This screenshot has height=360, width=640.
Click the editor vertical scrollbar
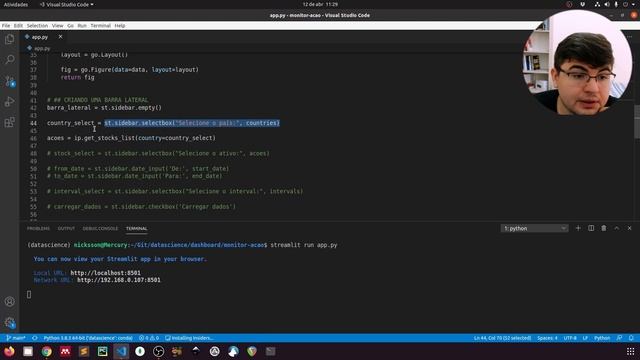pos(637,122)
